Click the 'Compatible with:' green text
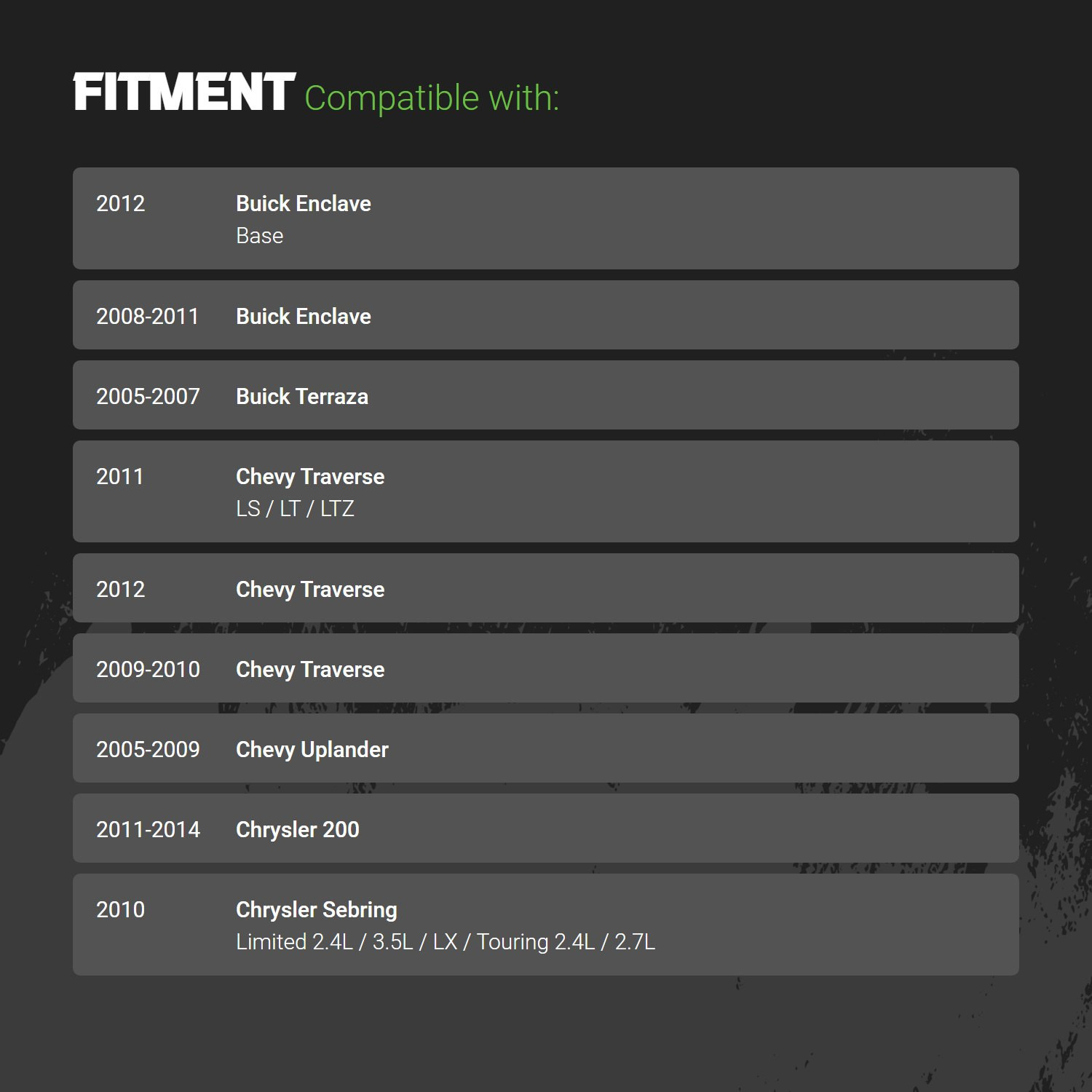Image resolution: width=1092 pixels, height=1092 pixels. coord(432,98)
